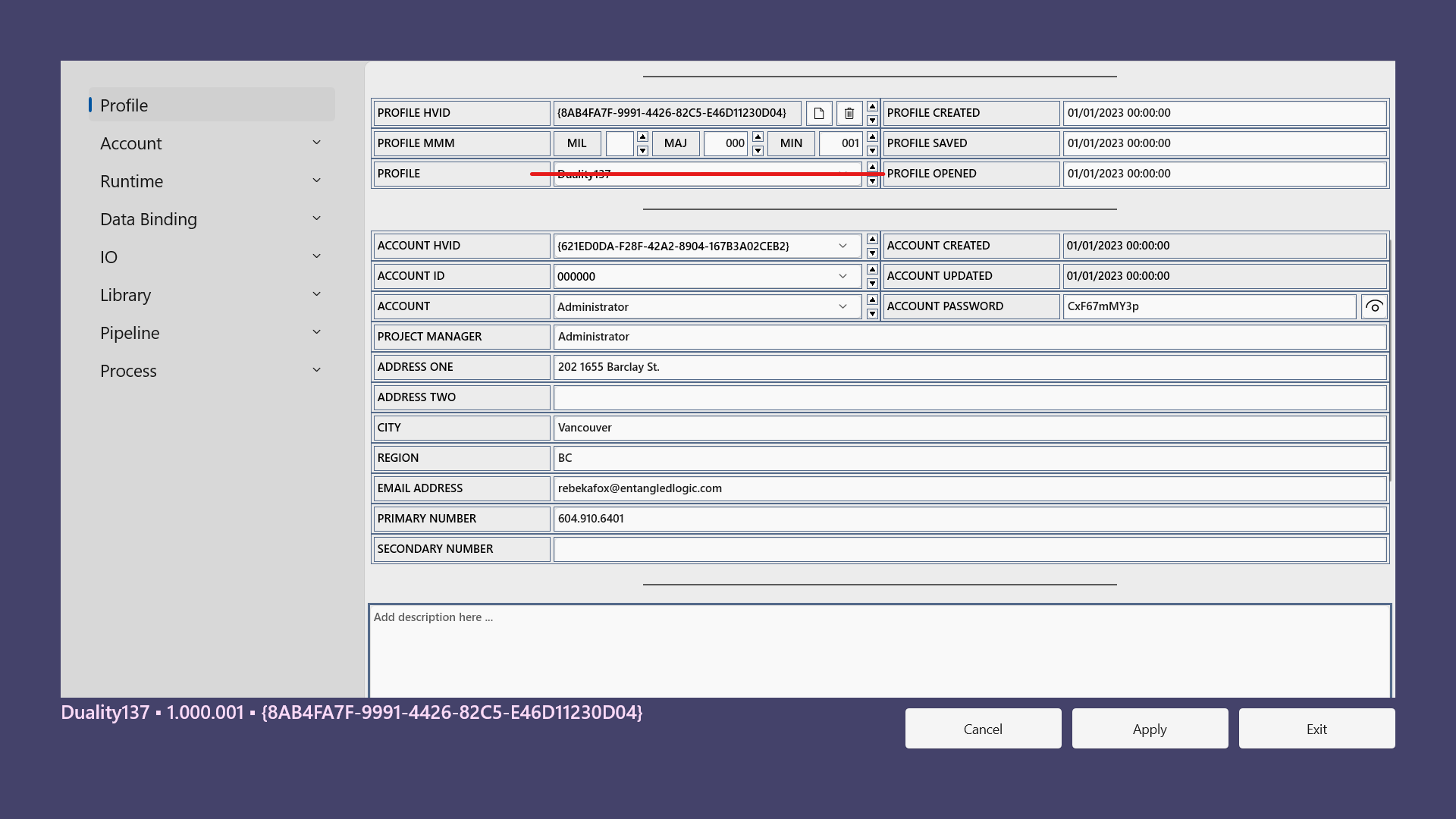
Task: Click up arrow in PROFILE HVID row spinner
Action: click(872, 106)
